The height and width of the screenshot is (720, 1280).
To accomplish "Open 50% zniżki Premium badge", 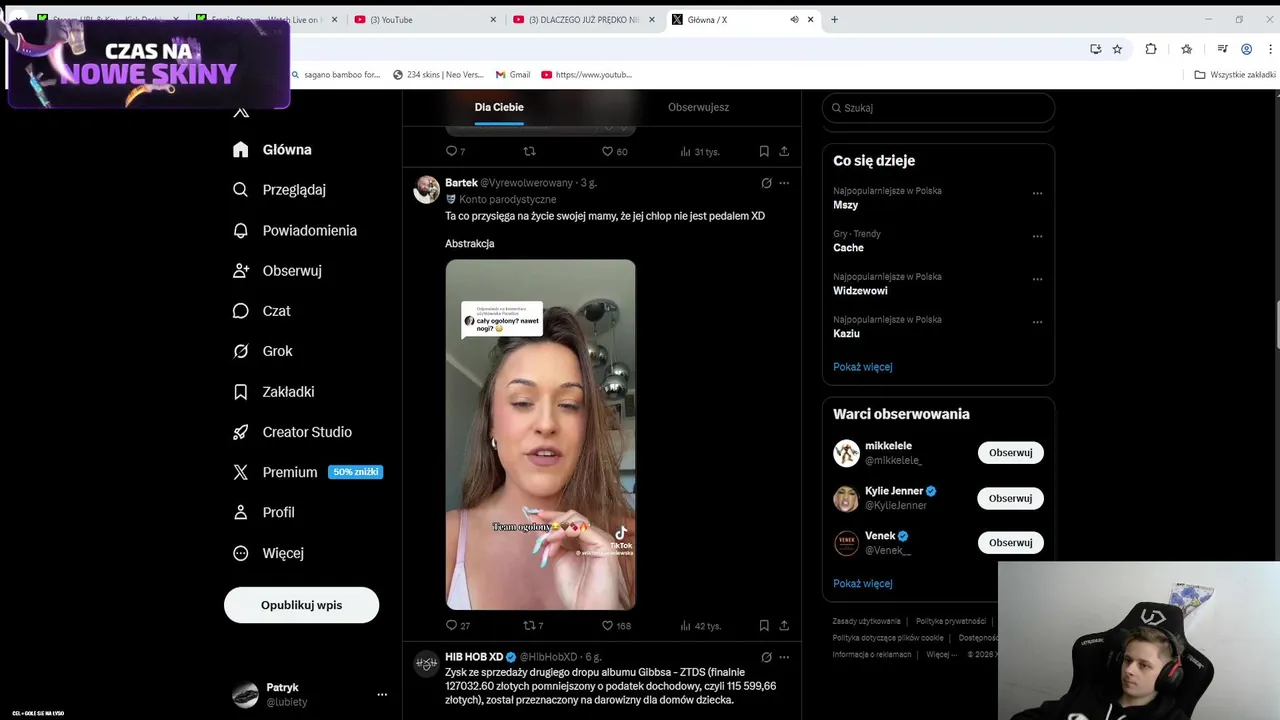I will point(355,472).
